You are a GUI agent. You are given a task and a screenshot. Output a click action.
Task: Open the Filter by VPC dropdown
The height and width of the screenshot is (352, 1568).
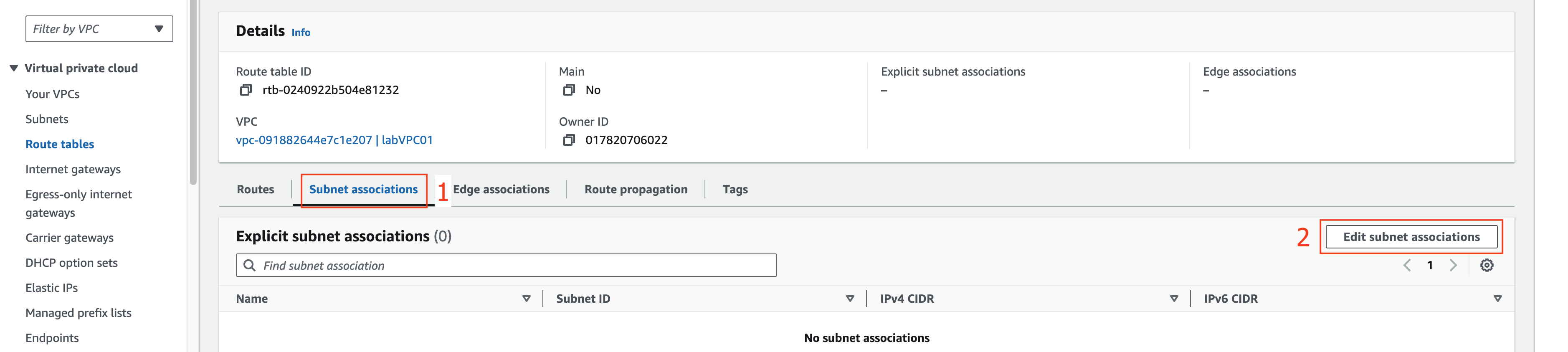pos(99,29)
